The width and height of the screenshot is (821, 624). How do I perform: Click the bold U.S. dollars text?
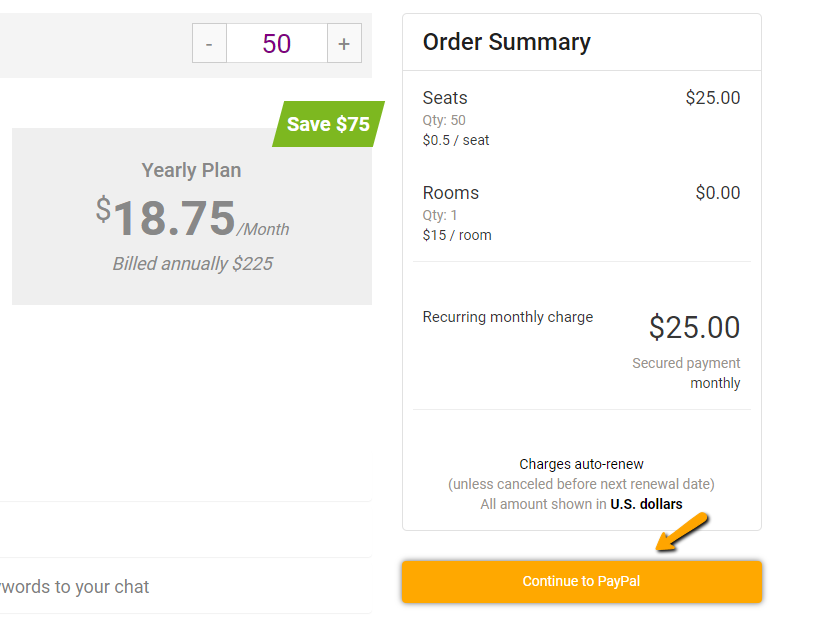coord(645,504)
